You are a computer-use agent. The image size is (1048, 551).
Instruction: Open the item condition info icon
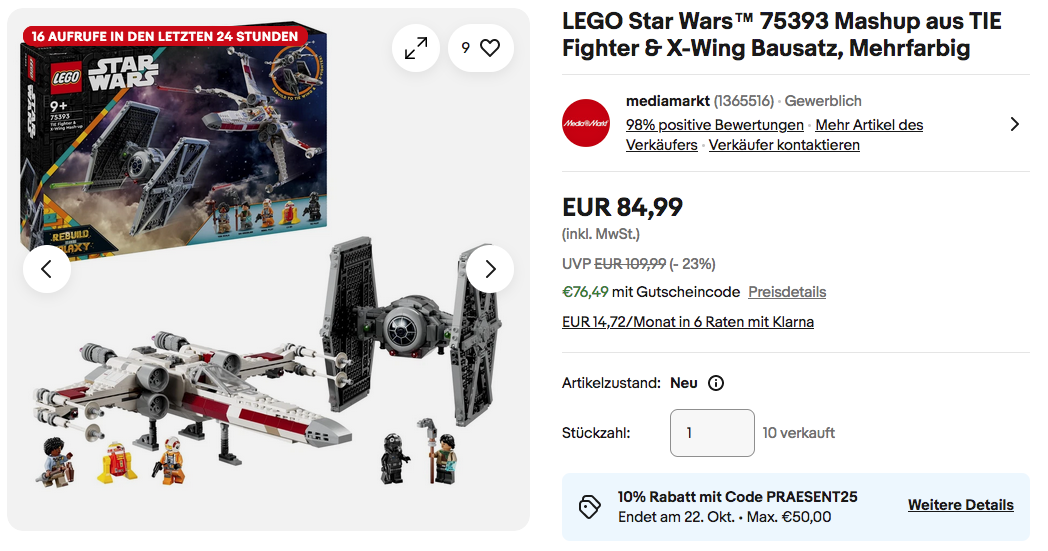(x=716, y=383)
